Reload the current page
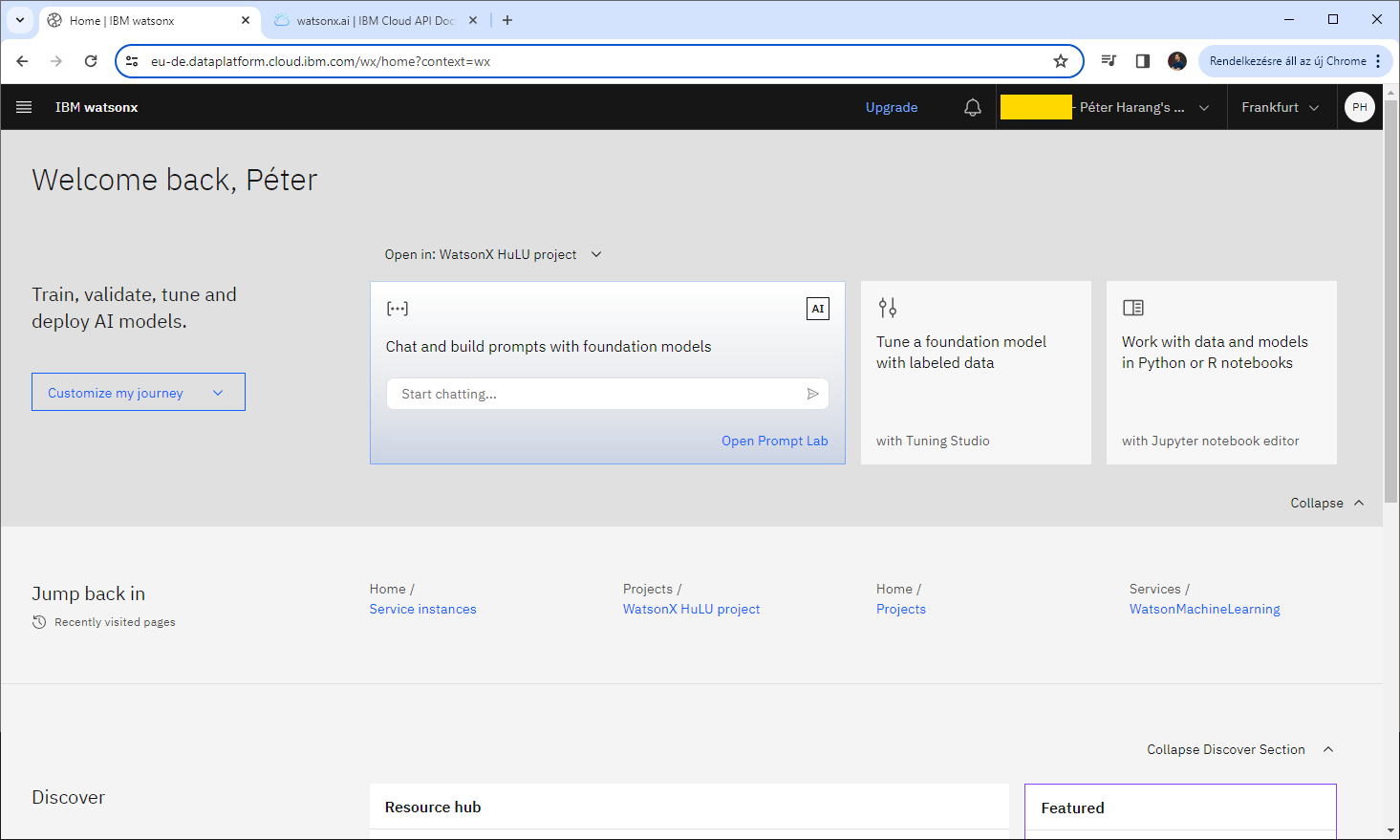Image resolution: width=1400 pixels, height=840 pixels. pyautogui.click(x=91, y=61)
